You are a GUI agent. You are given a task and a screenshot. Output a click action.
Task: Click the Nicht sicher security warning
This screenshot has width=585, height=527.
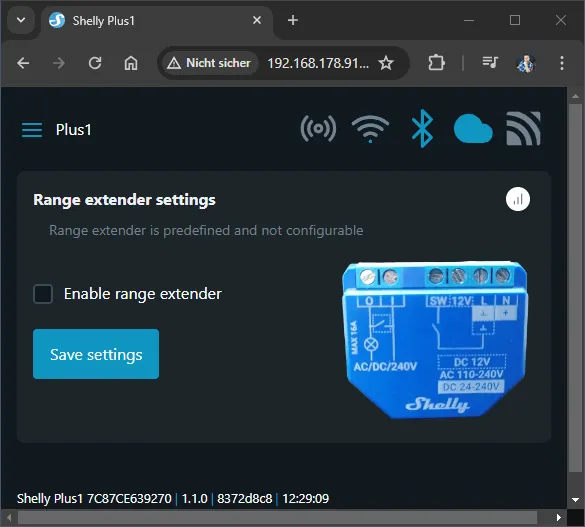(x=209, y=63)
